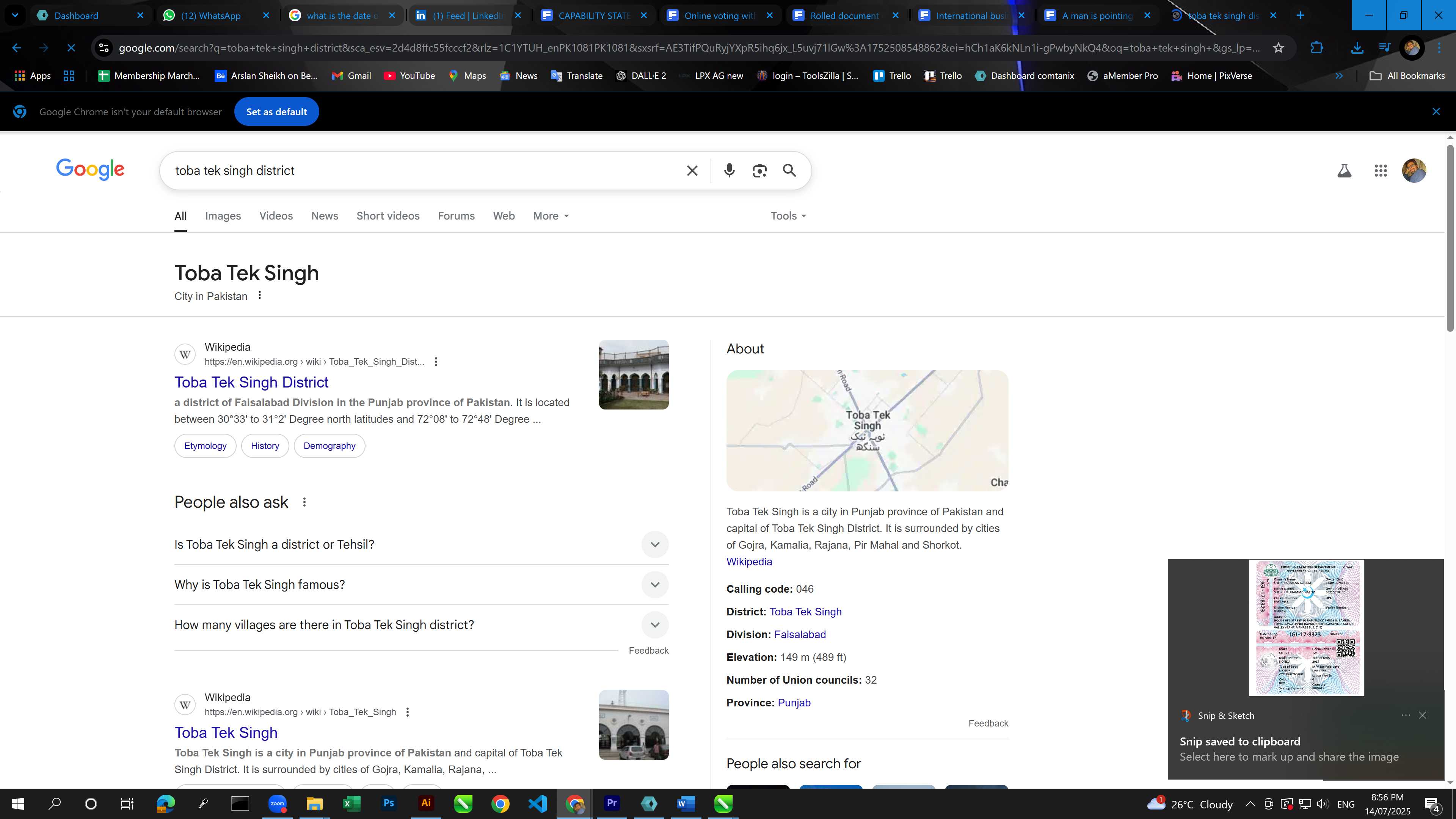
Task: Switch to Images results tab
Action: 223,216
